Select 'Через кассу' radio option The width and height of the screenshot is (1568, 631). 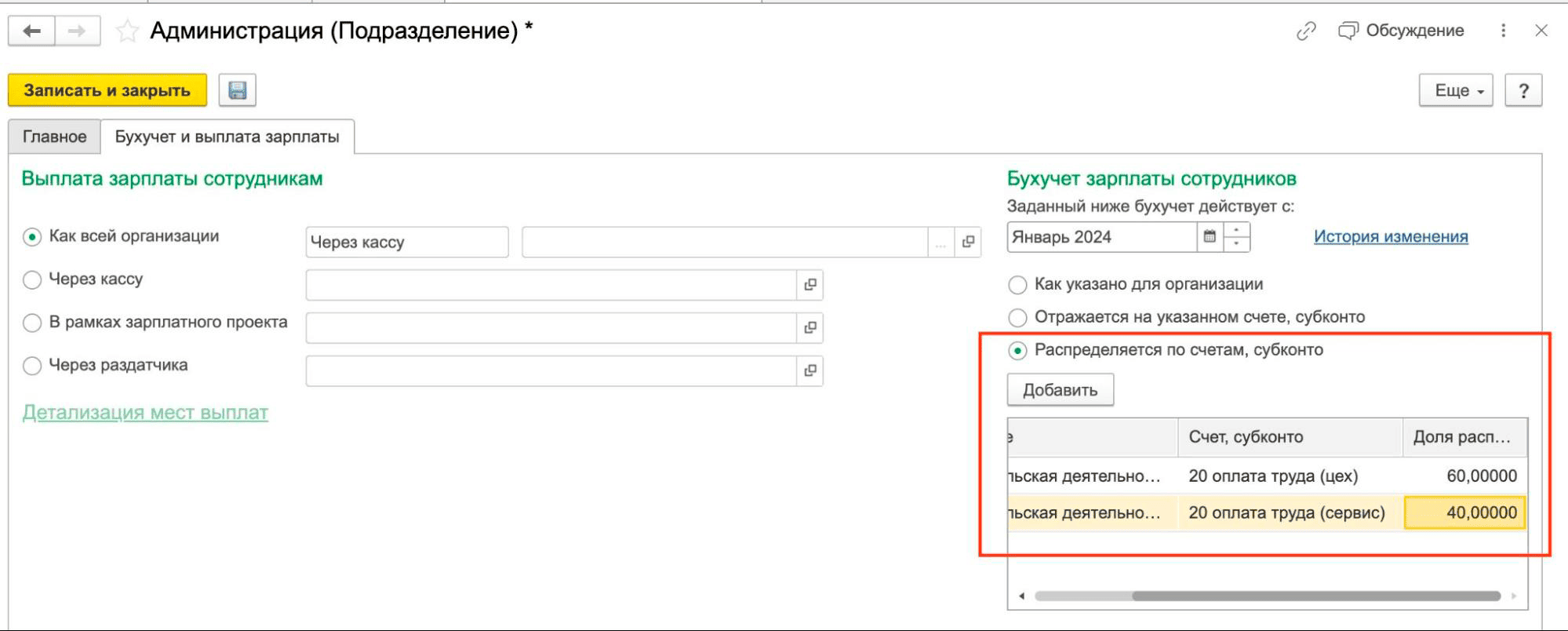(x=32, y=280)
